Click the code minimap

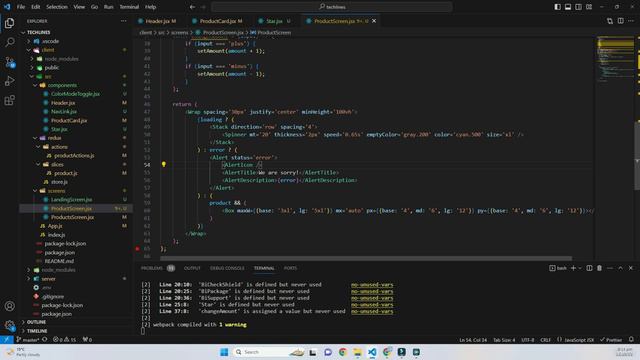point(616,59)
